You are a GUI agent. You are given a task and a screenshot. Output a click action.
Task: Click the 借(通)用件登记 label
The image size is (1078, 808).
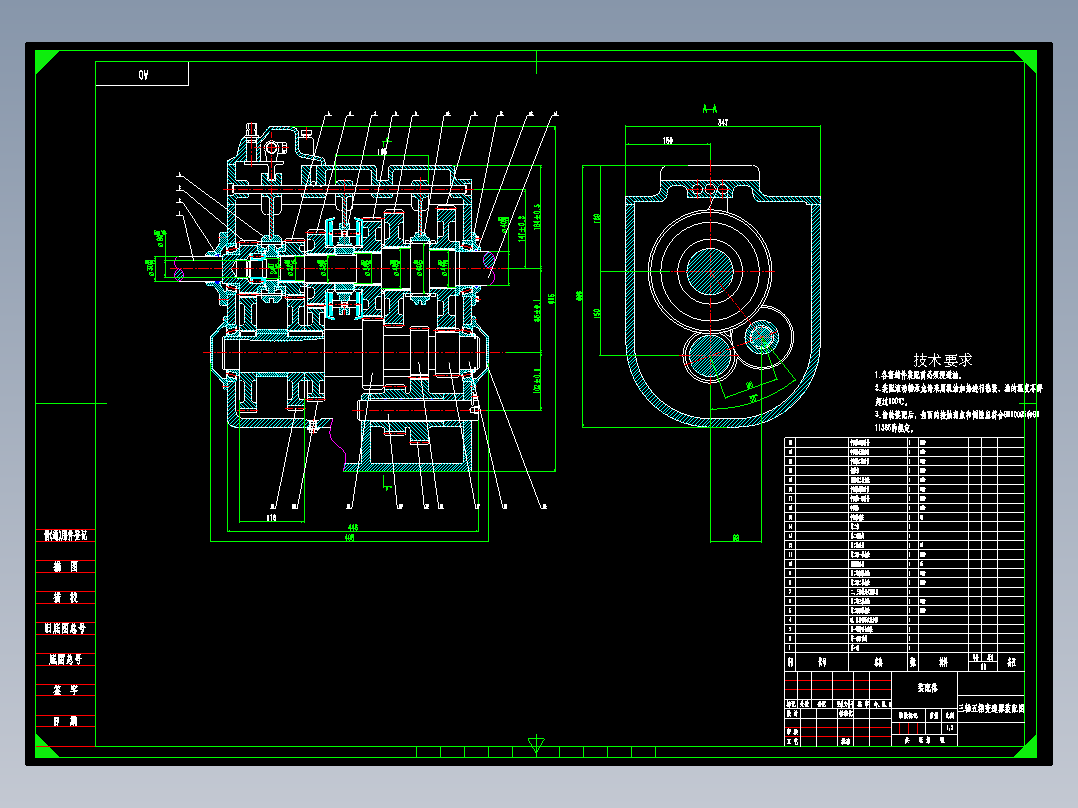click(x=65, y=536)
